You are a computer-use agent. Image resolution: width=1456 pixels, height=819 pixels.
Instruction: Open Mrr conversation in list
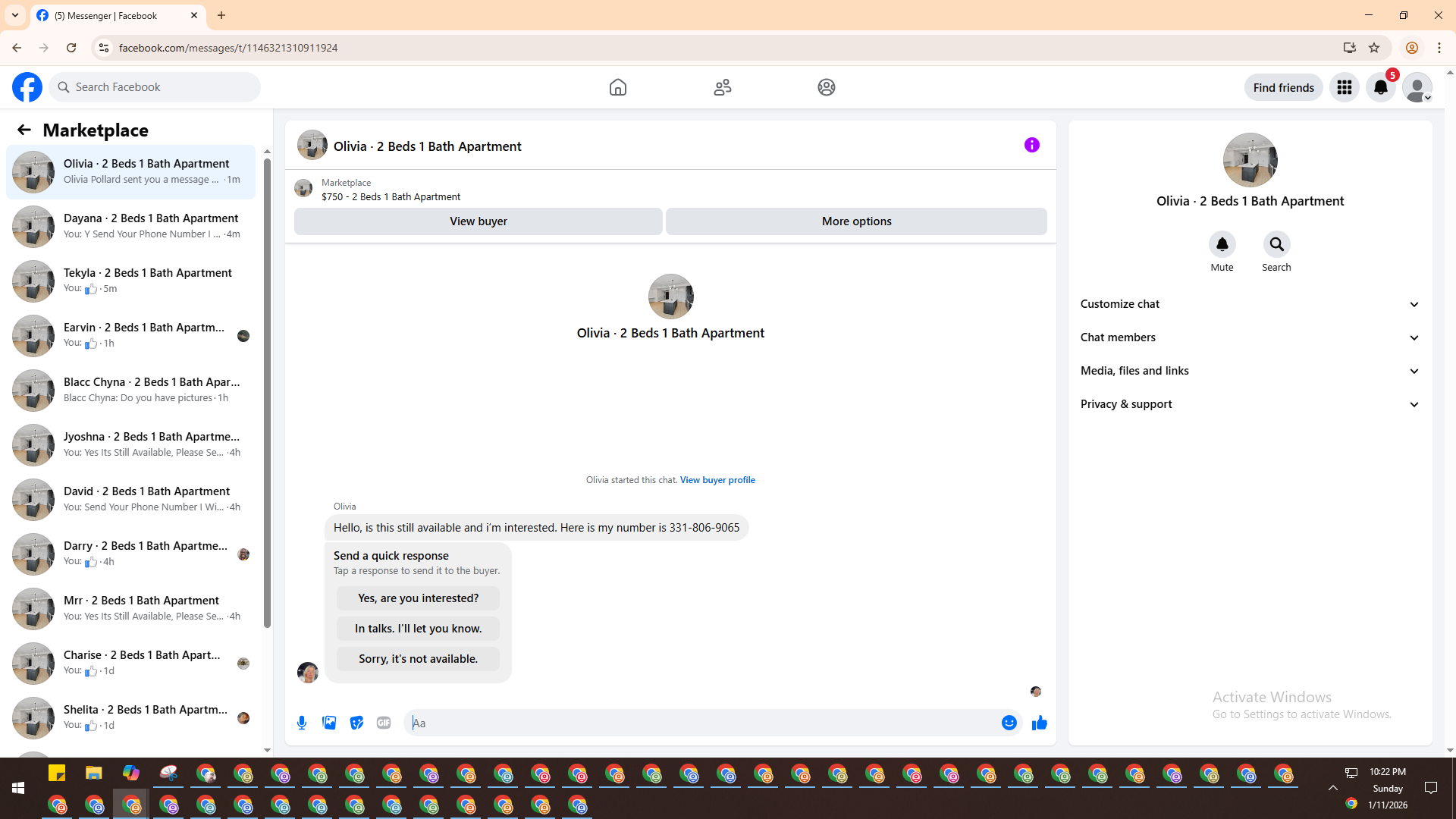(130, 609)
